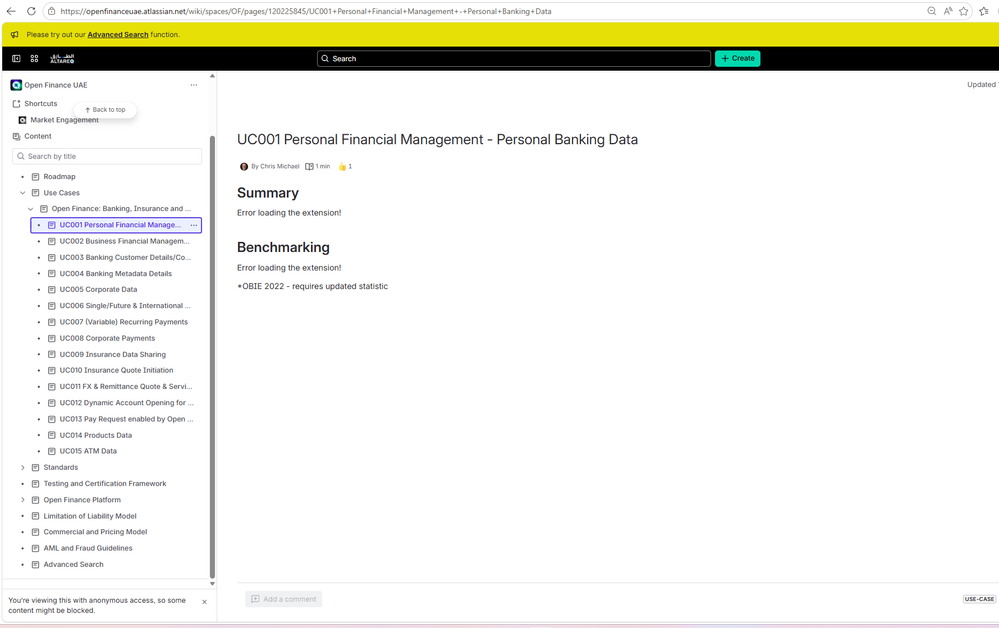Open space options ellipsis next to Open Finance UAE
Image resolution: width=999 pixels, height=628 pixels.
(x=194, y=85)
